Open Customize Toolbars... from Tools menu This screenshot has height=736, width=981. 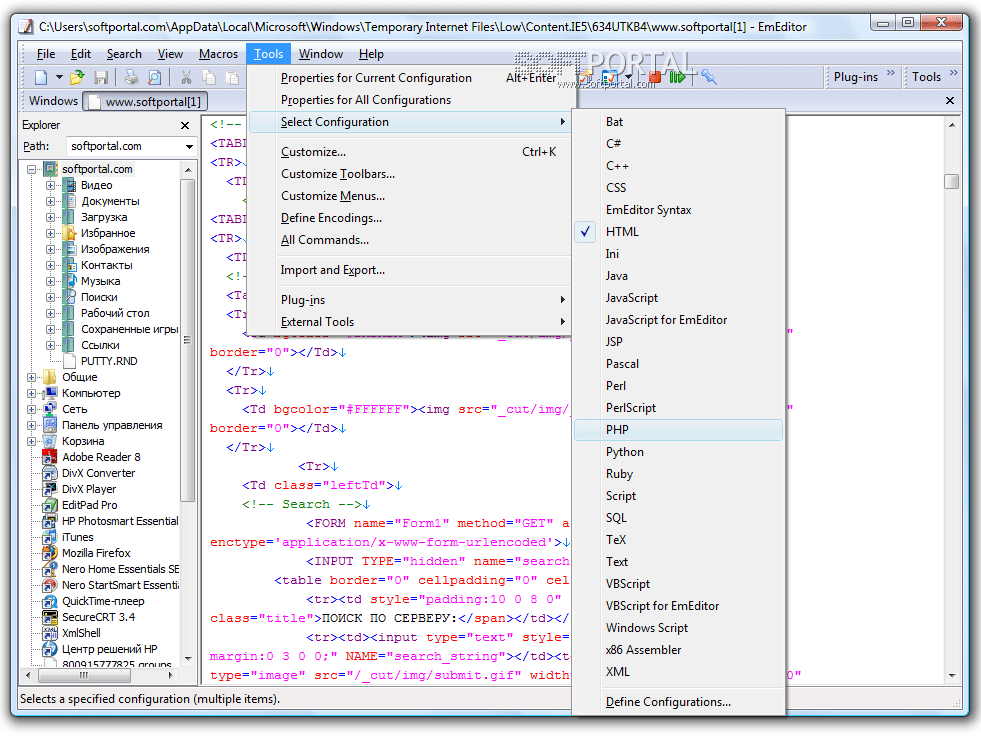point(337,174)
